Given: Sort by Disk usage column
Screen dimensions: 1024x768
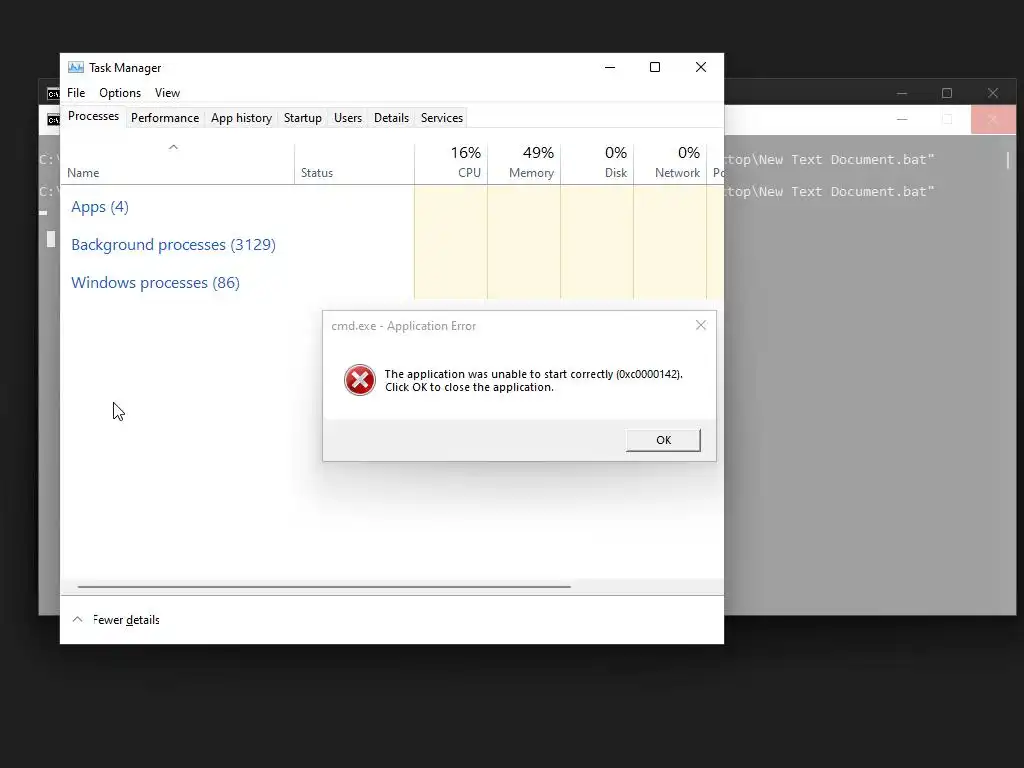Looking at the screenshot, I should point(597,162).
